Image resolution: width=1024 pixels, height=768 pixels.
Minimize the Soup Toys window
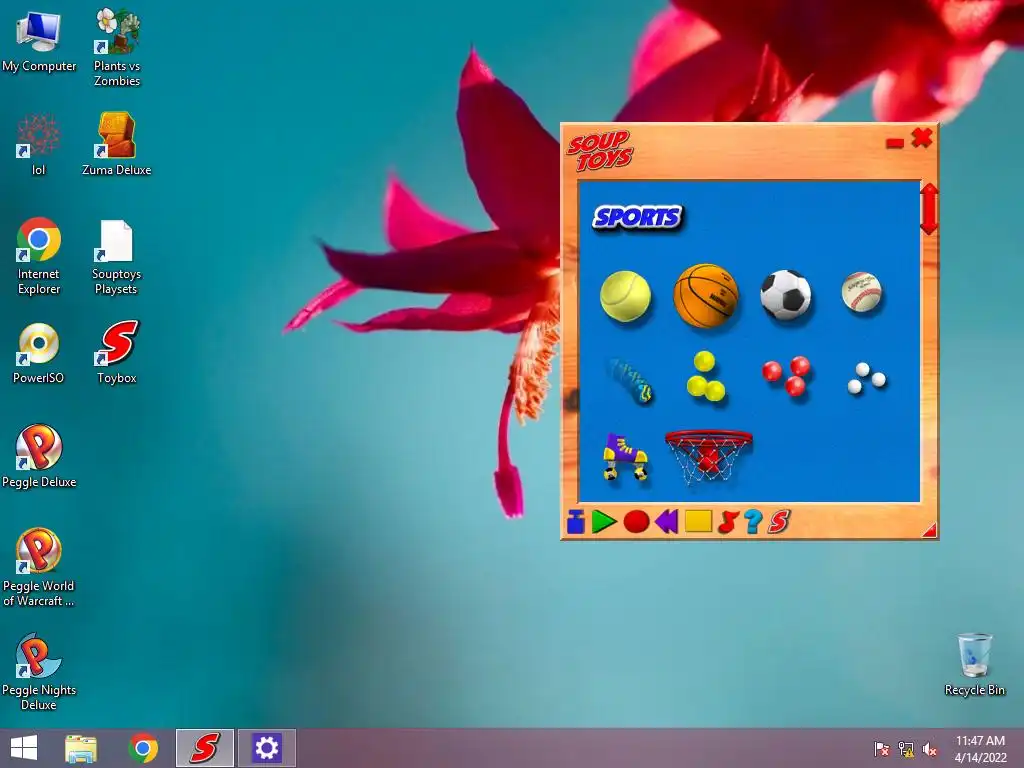pos(895,142)
